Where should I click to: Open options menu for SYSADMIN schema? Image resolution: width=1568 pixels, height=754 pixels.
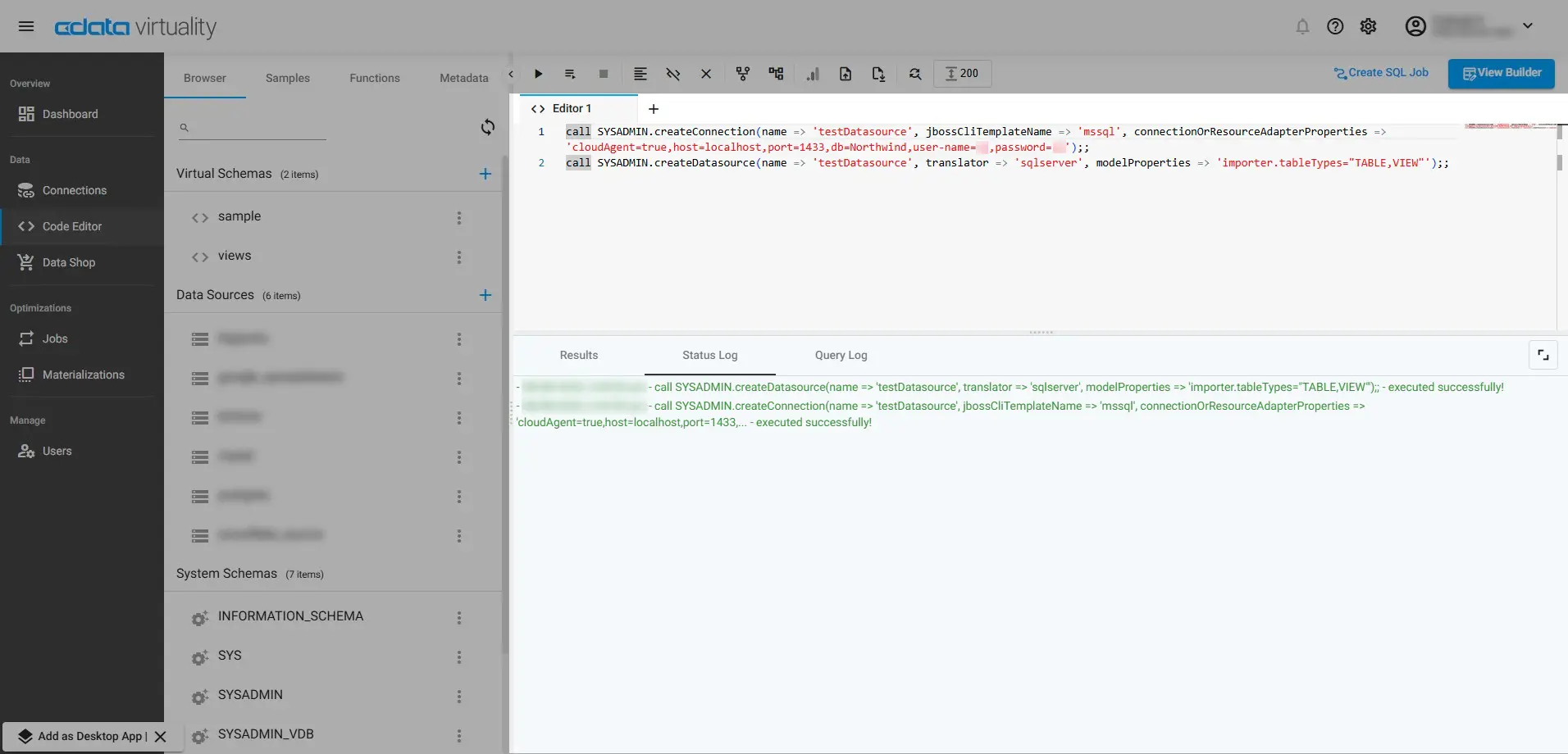tap(459, 696)
